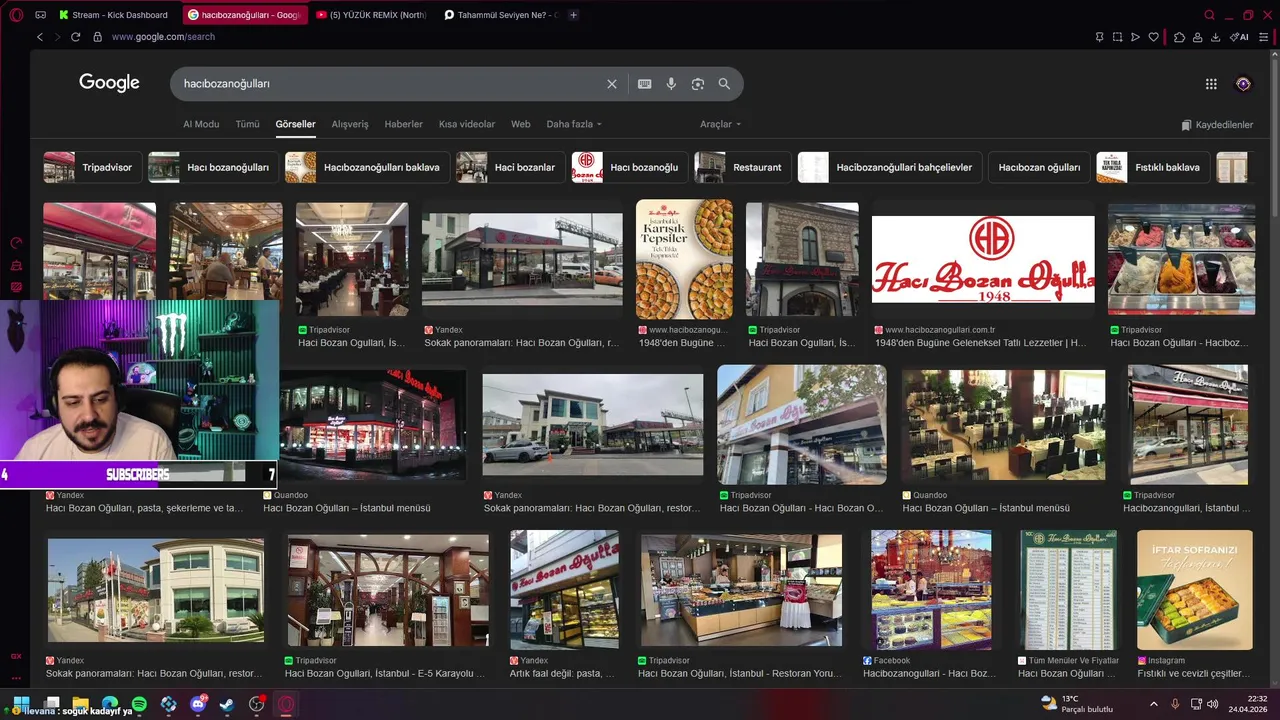Open Edge browser from the taskbar
The image size is (1280, 720).
(x=110, y=704)
